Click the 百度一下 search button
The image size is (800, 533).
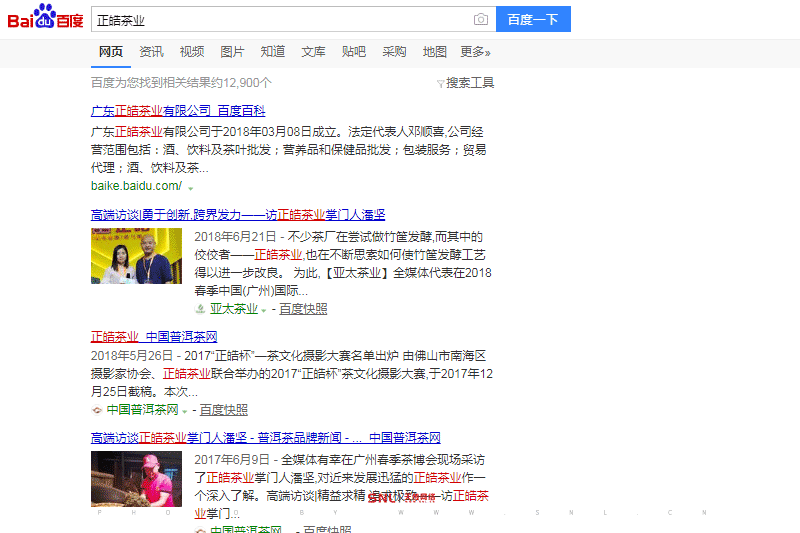point(533,19)
